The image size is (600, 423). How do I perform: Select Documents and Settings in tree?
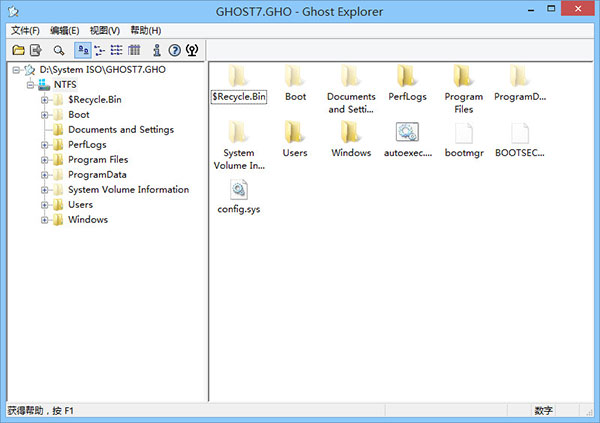(120, 130)
